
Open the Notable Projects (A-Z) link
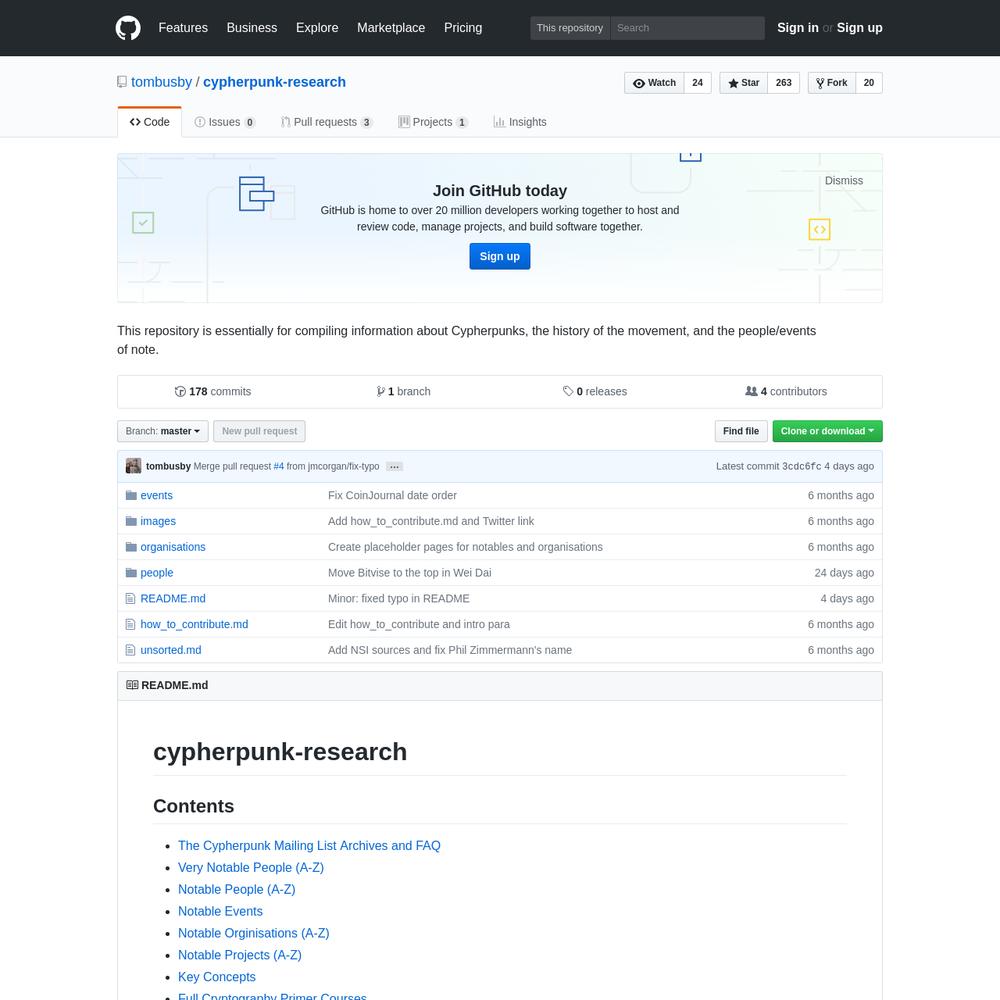pos(240,955)
